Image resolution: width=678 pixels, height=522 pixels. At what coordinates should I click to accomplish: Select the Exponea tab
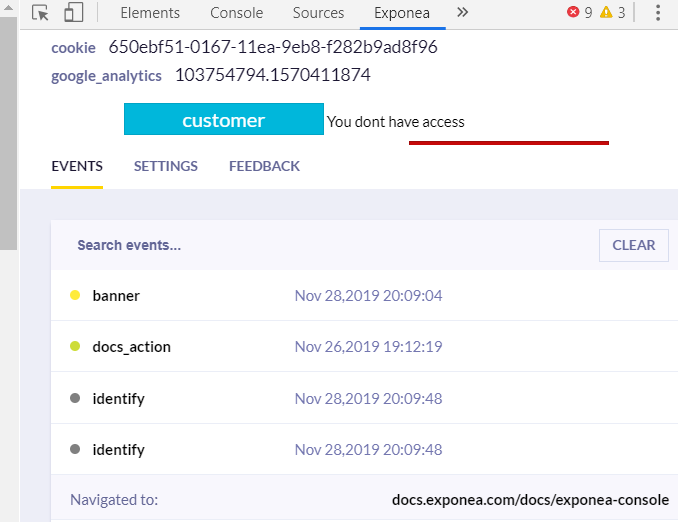click(402, 13)
